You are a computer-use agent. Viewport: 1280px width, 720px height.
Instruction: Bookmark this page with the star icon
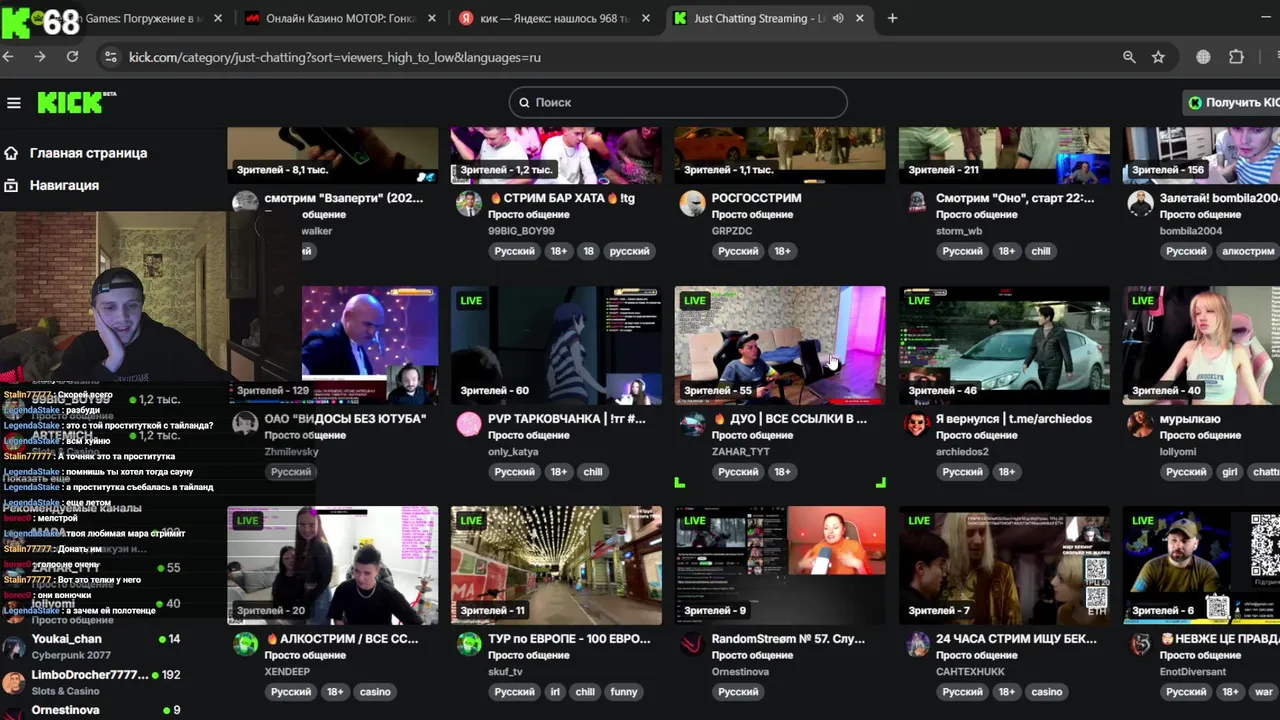click(x=1158, y=57)
